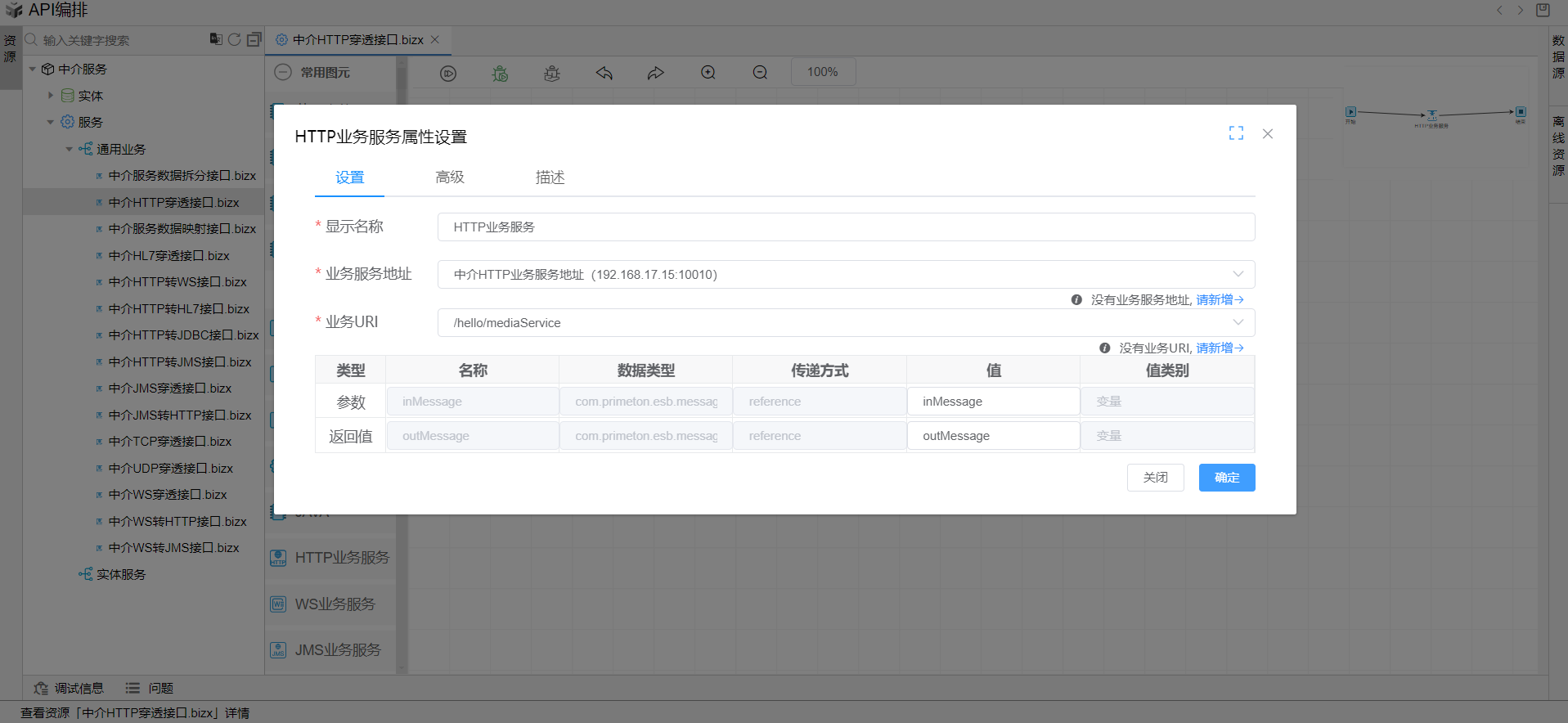Screen dimensions: 1568x723
Task: Click the undo arrow icon
Action: click(x=604, y=74)
